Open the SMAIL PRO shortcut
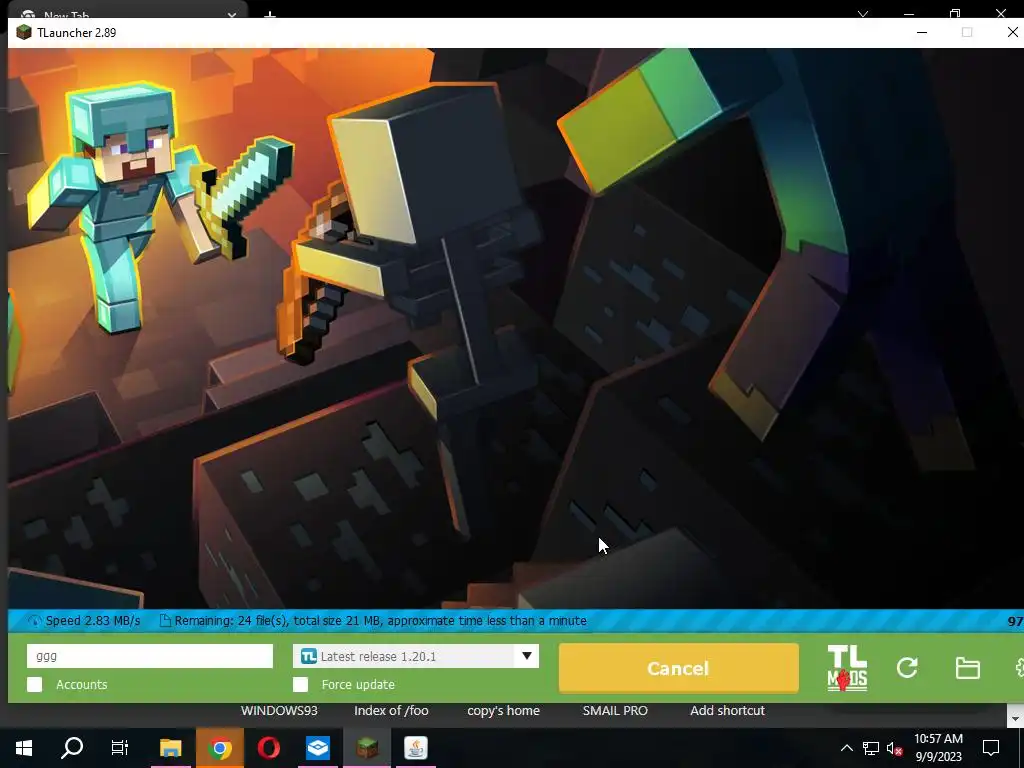 [x=615, y=711]
